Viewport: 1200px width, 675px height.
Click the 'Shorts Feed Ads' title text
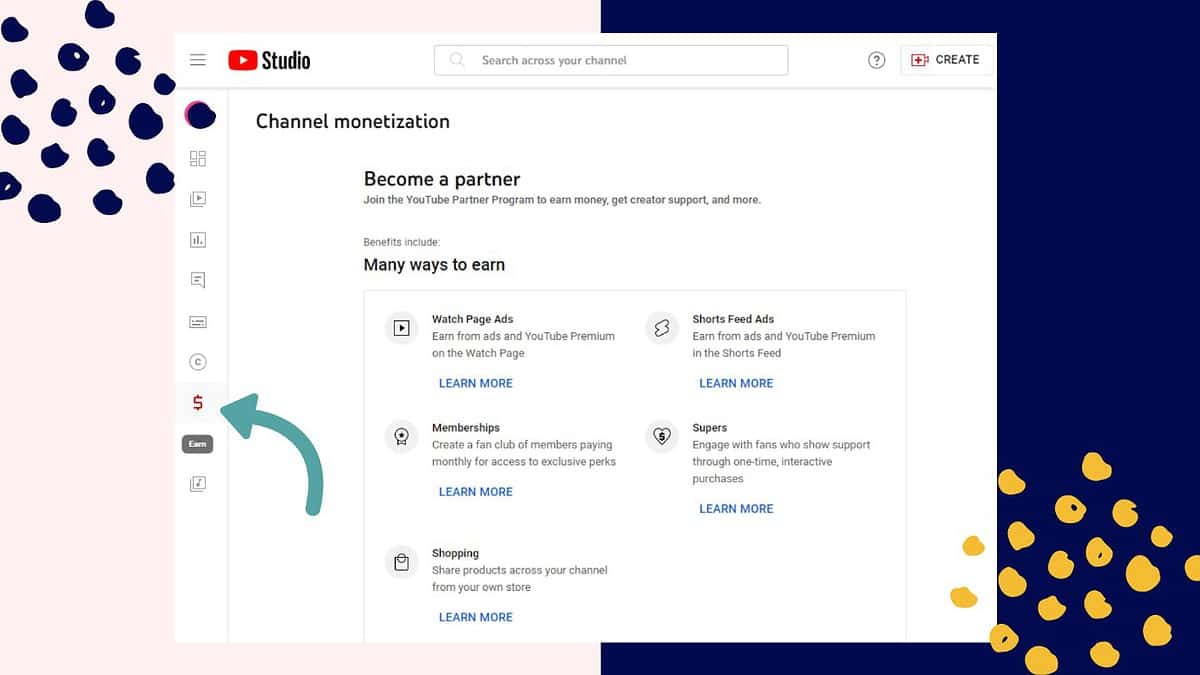click(x=733, y=319)
